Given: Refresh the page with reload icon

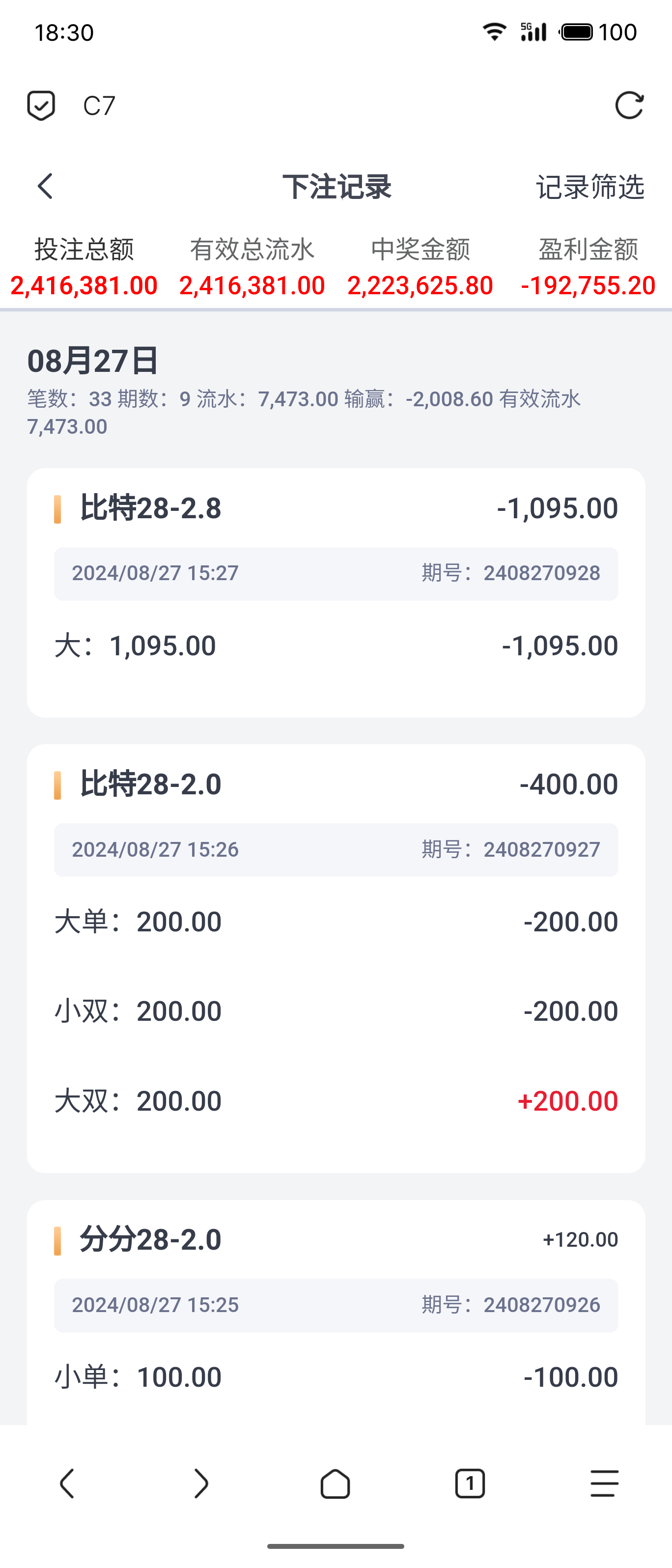Looking at the screenshot, I should 629,105.
